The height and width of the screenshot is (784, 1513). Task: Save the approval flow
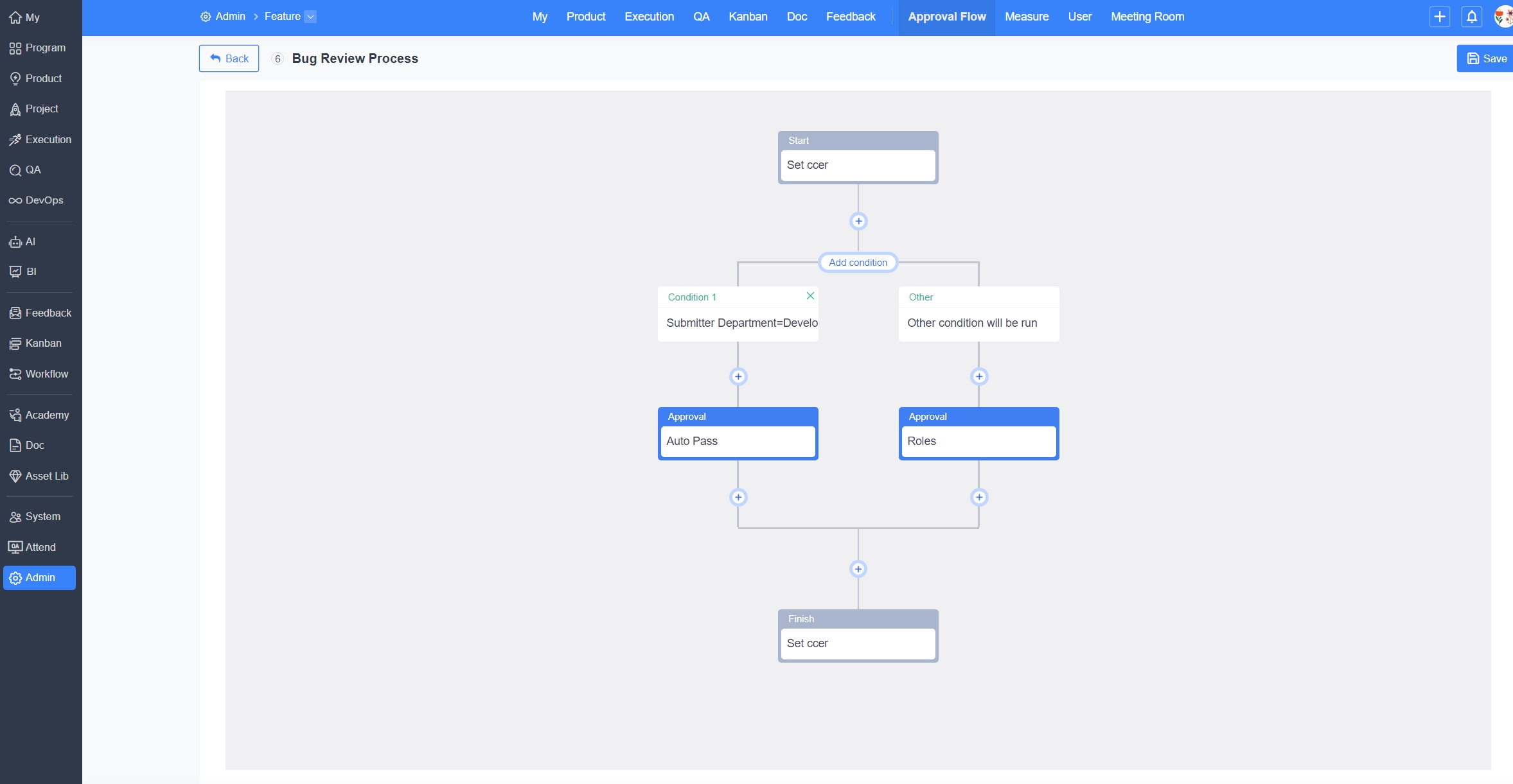1487,58
